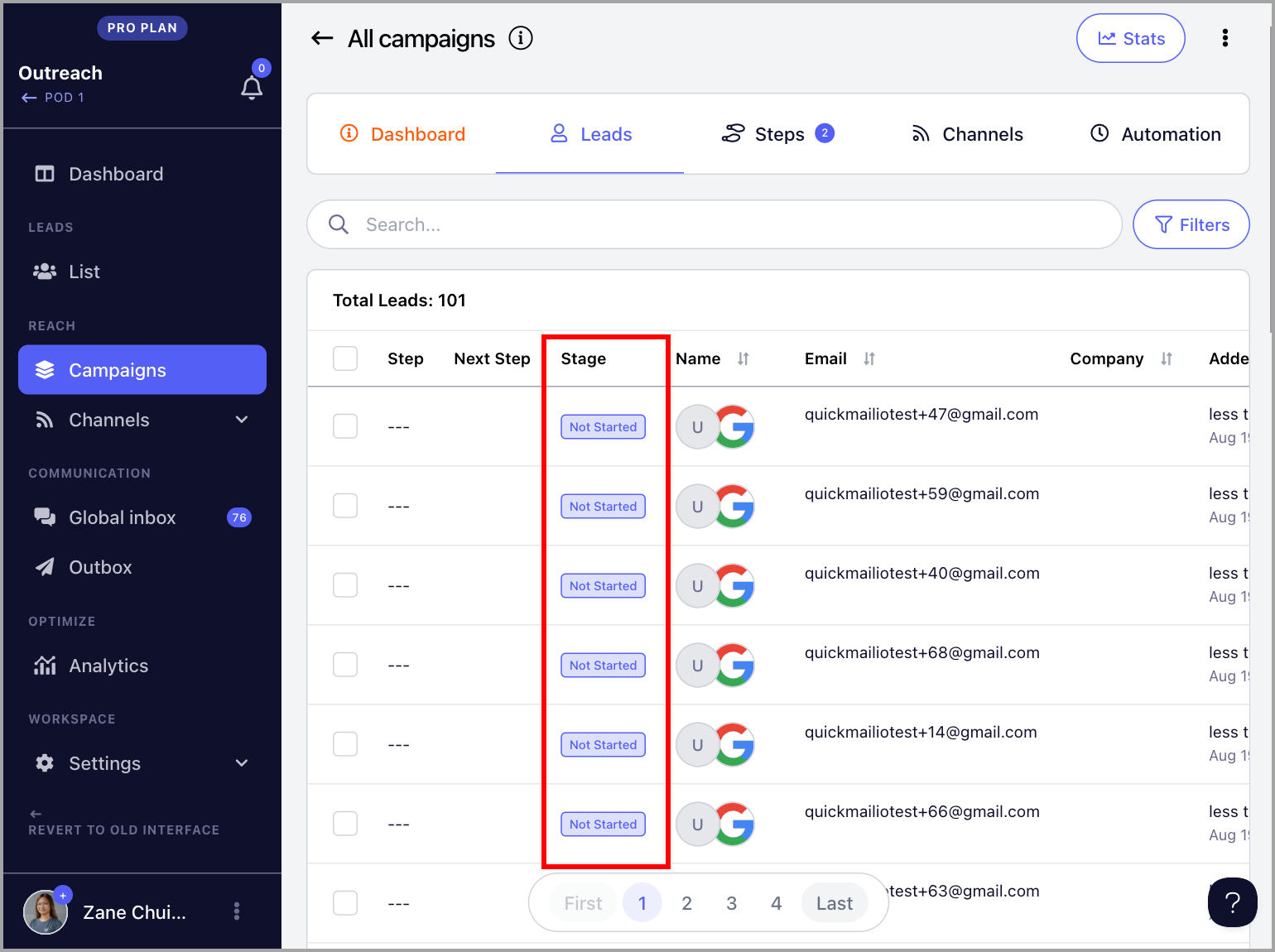Open the Filters button
The width and height of the screenshot is (1275, 952).
coord(1191,224)
